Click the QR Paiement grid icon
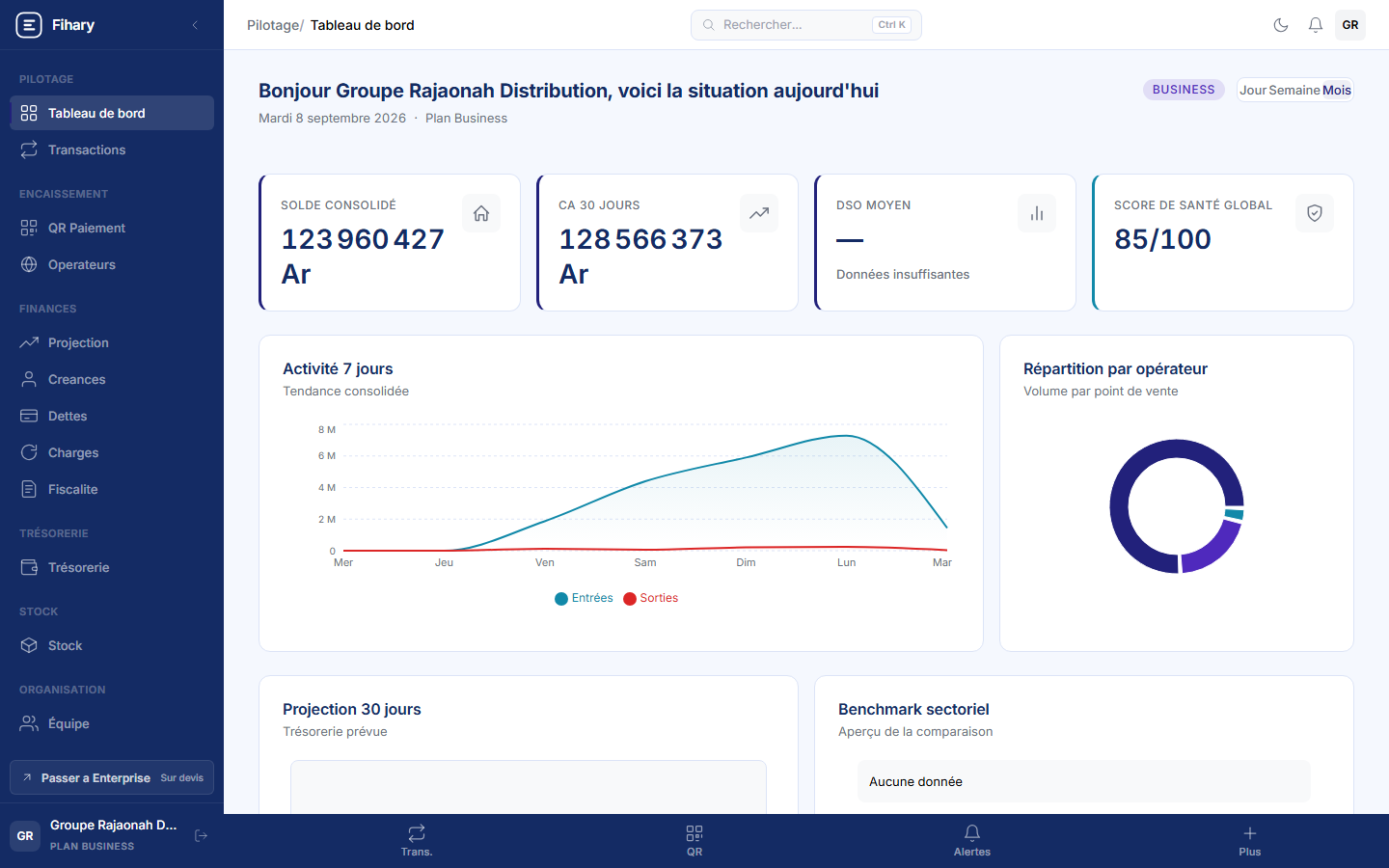Viewport: 1389px width, 868px height. (29, 228)
